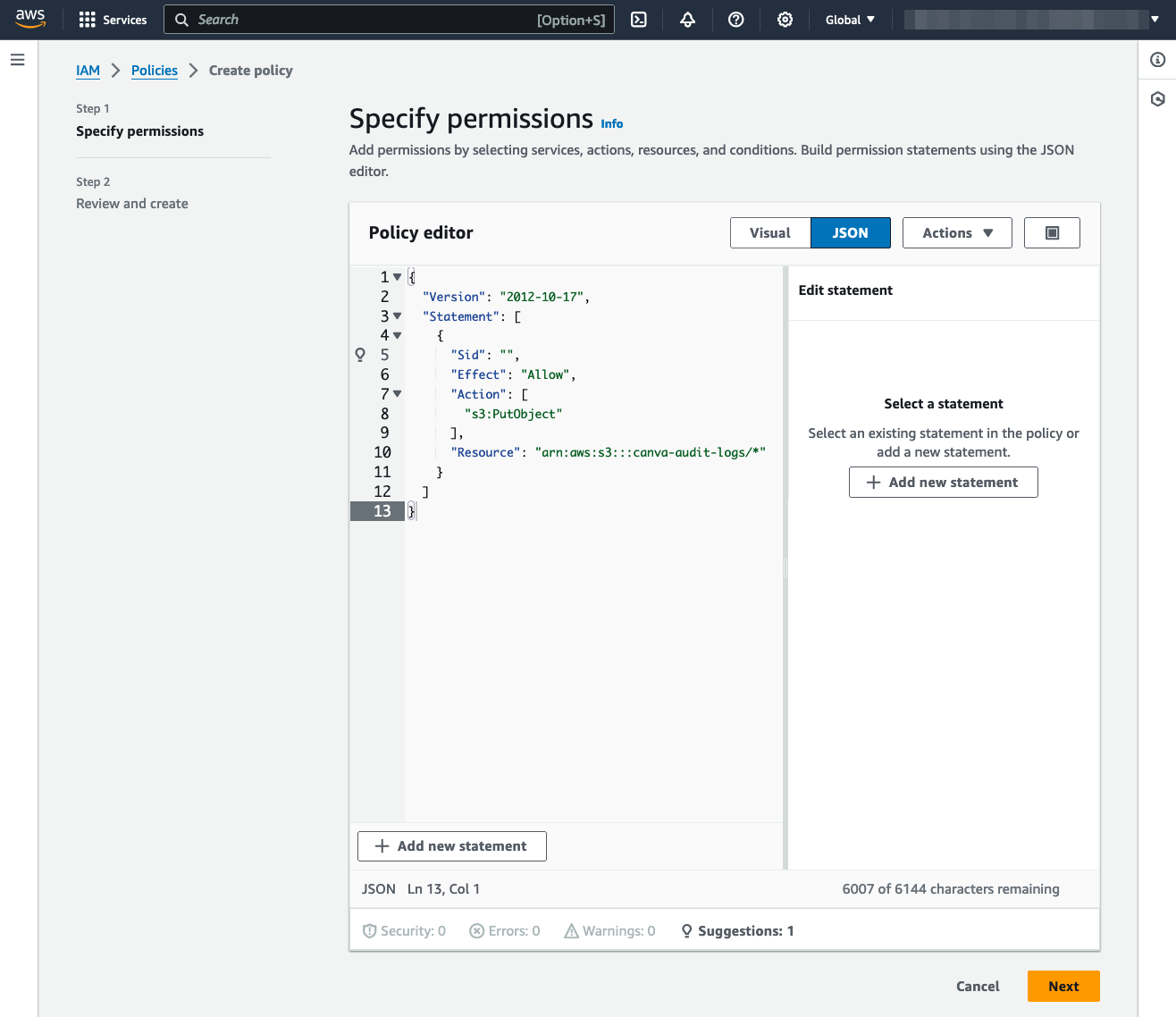The image size is (1176, 1017).
Task: Open the notifications bell
Action: [x=687, y=20]
